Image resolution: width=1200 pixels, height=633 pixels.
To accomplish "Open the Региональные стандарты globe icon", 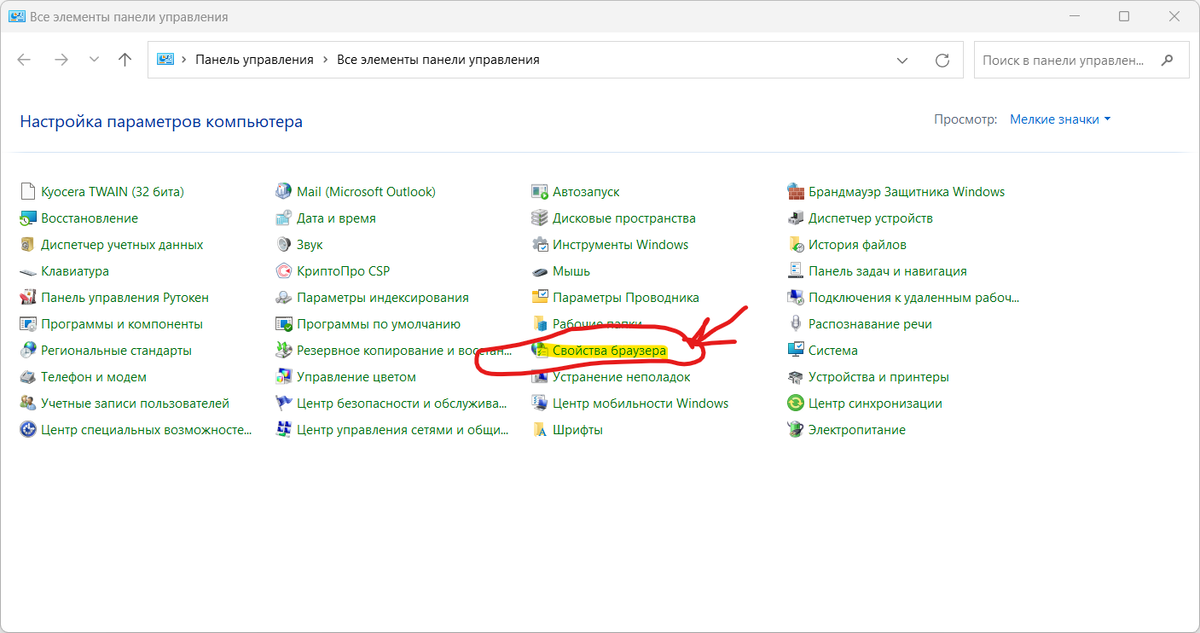I will tap(28, 350).
